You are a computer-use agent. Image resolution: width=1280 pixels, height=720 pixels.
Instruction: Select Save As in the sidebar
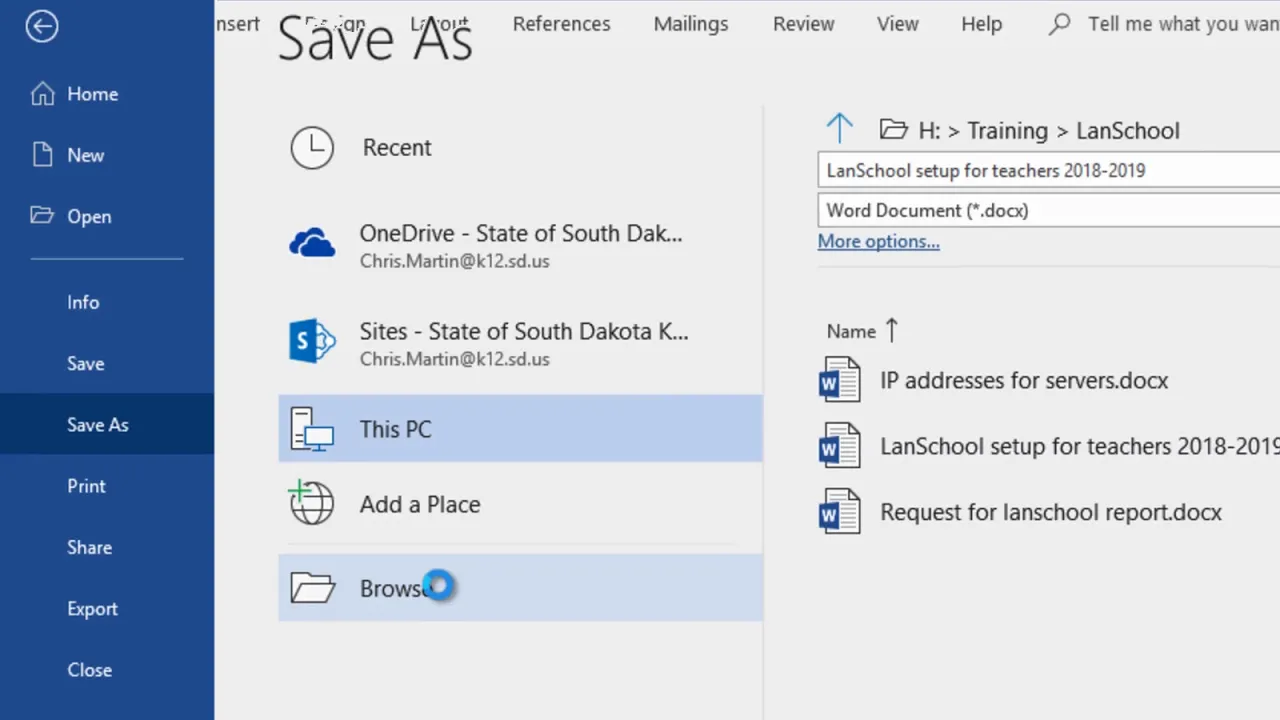(107, 424)
